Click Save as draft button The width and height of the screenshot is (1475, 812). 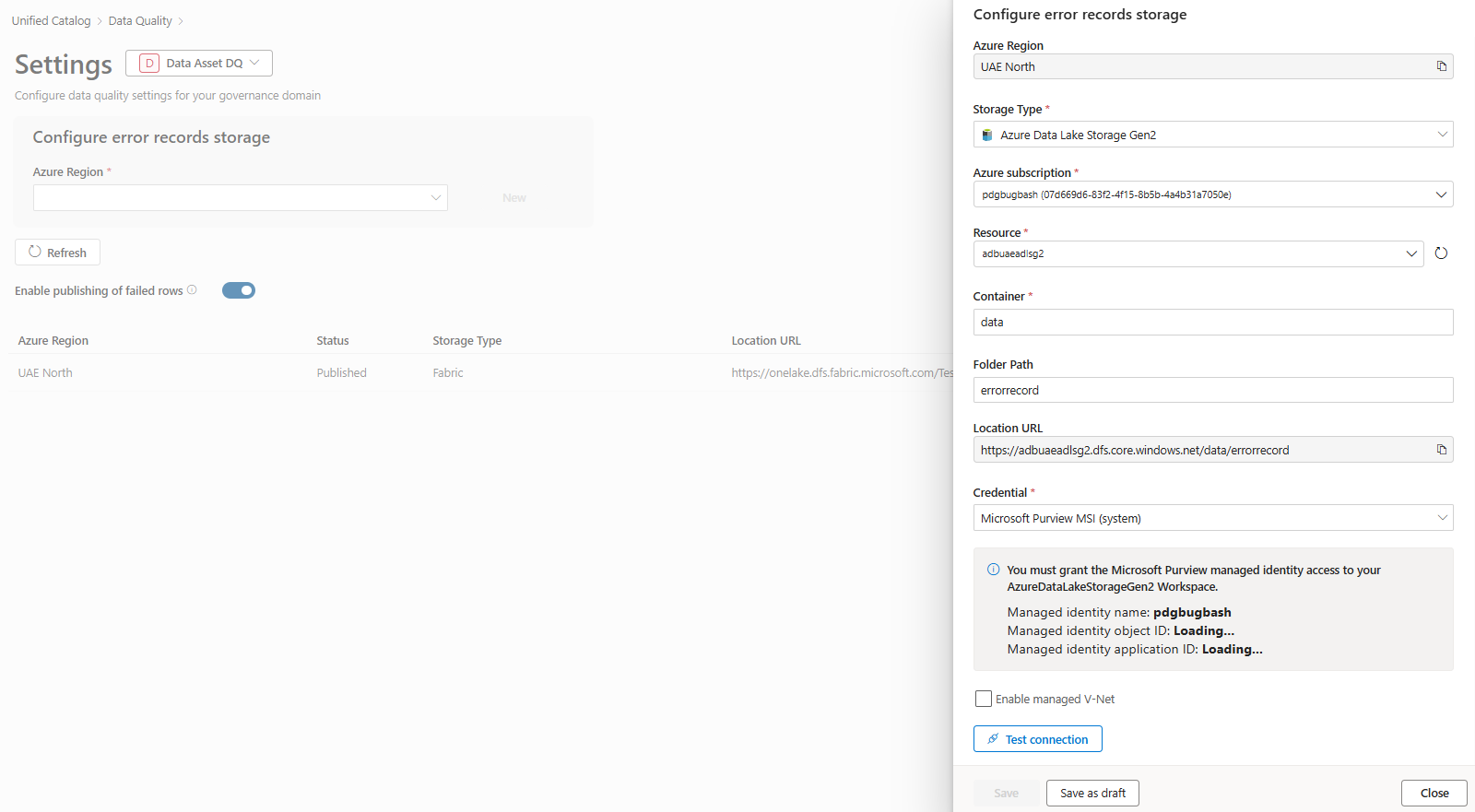coord(1092,793)
